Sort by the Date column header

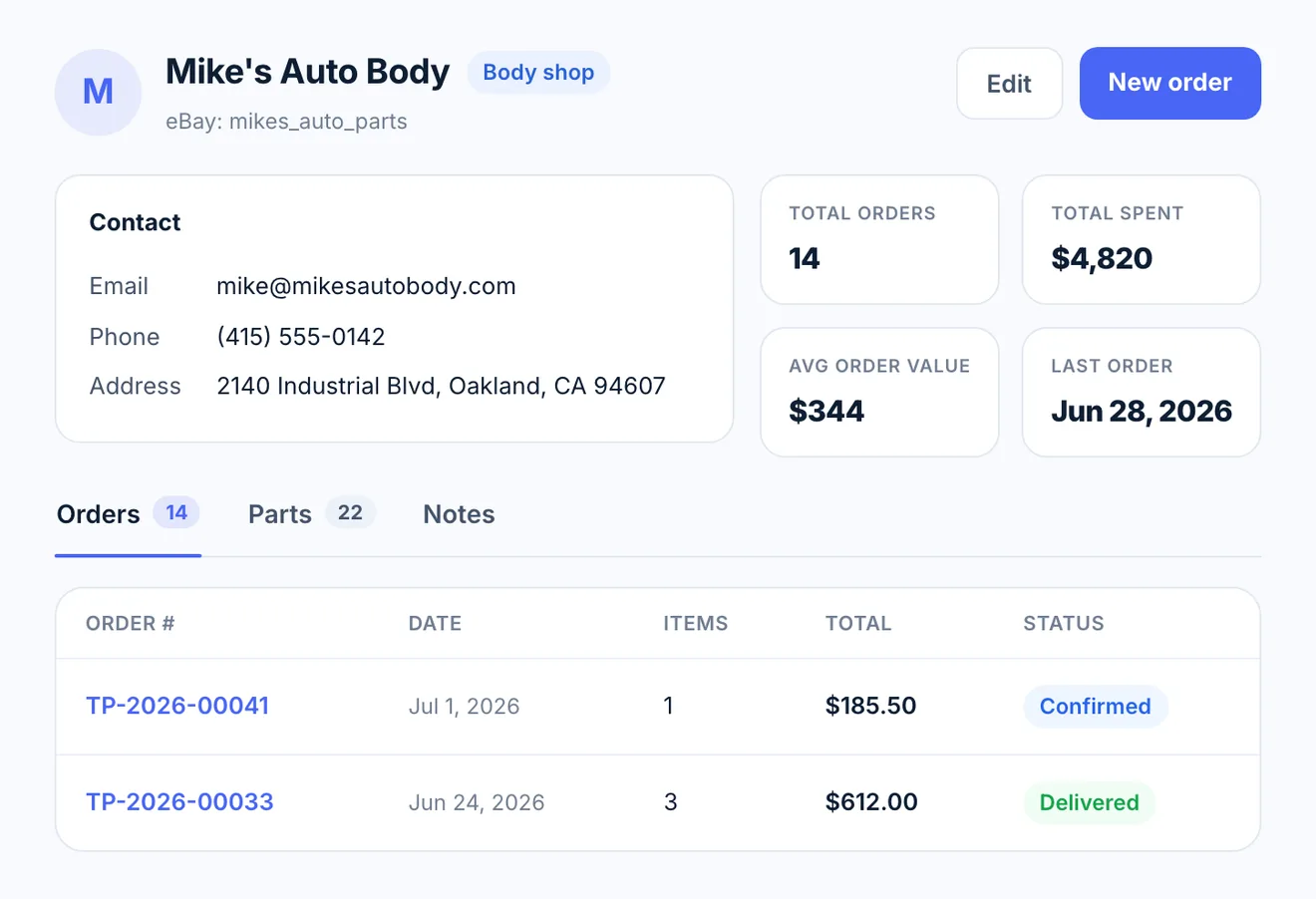[435, 624]
